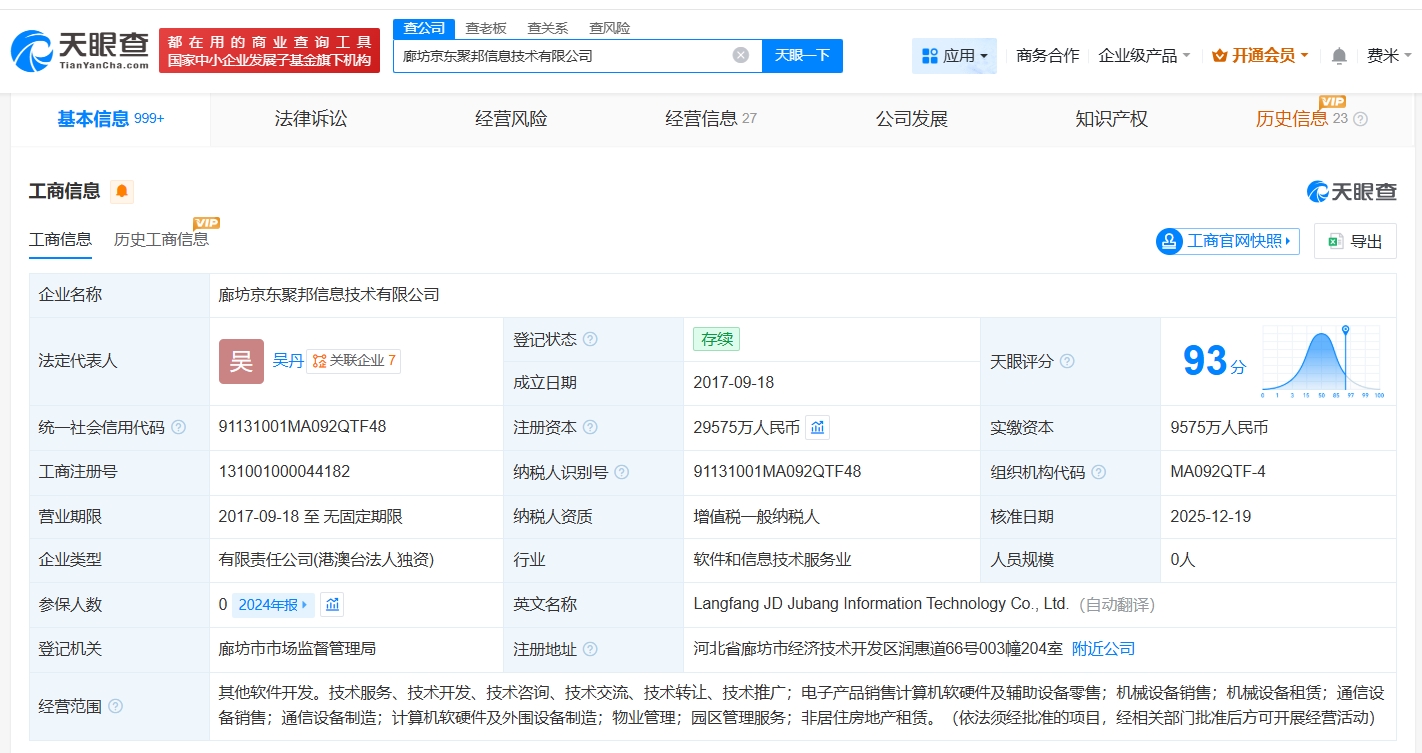Click the company name search field
1422x753 pixels.
click(x=565, y=56)
